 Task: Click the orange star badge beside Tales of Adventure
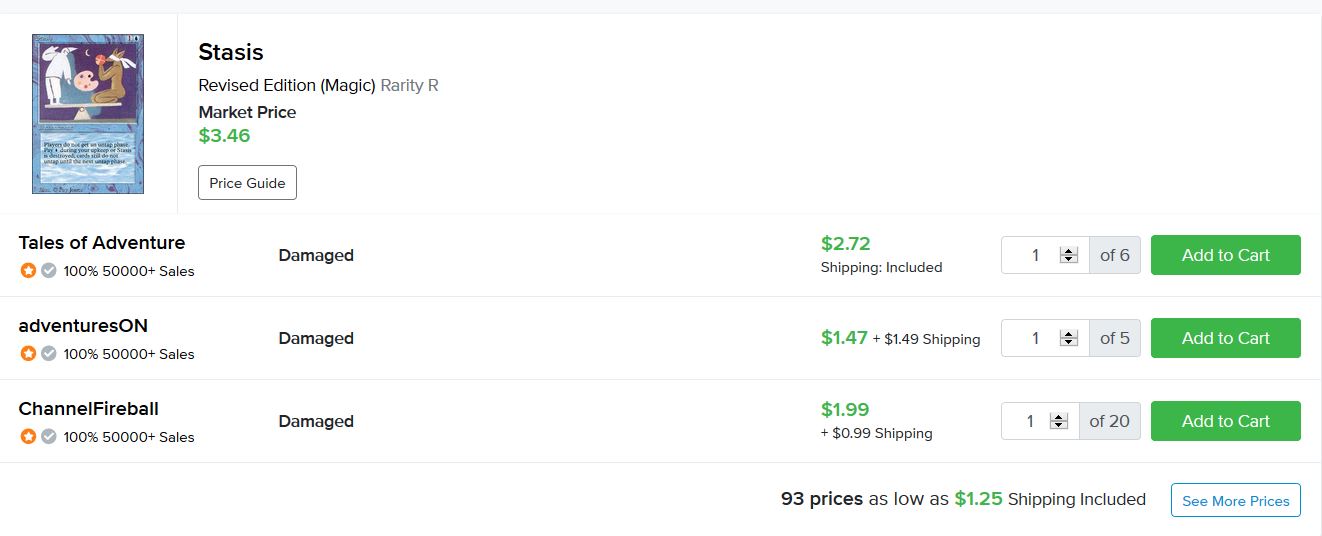28,270
